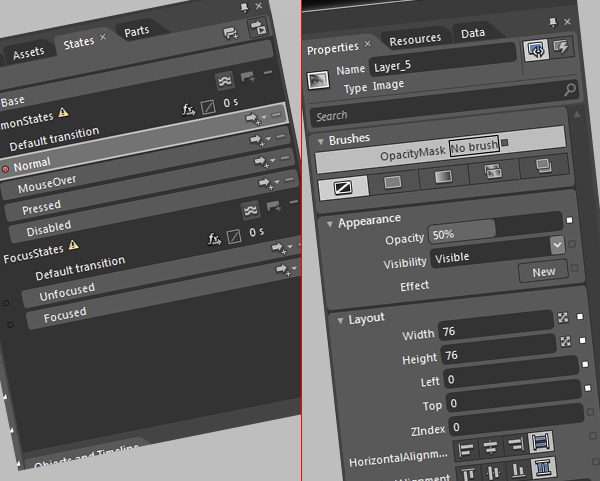This screenshot has height=481, width=600.
Task: Add transition for the Pressed state
Action: tap(262, 161)
